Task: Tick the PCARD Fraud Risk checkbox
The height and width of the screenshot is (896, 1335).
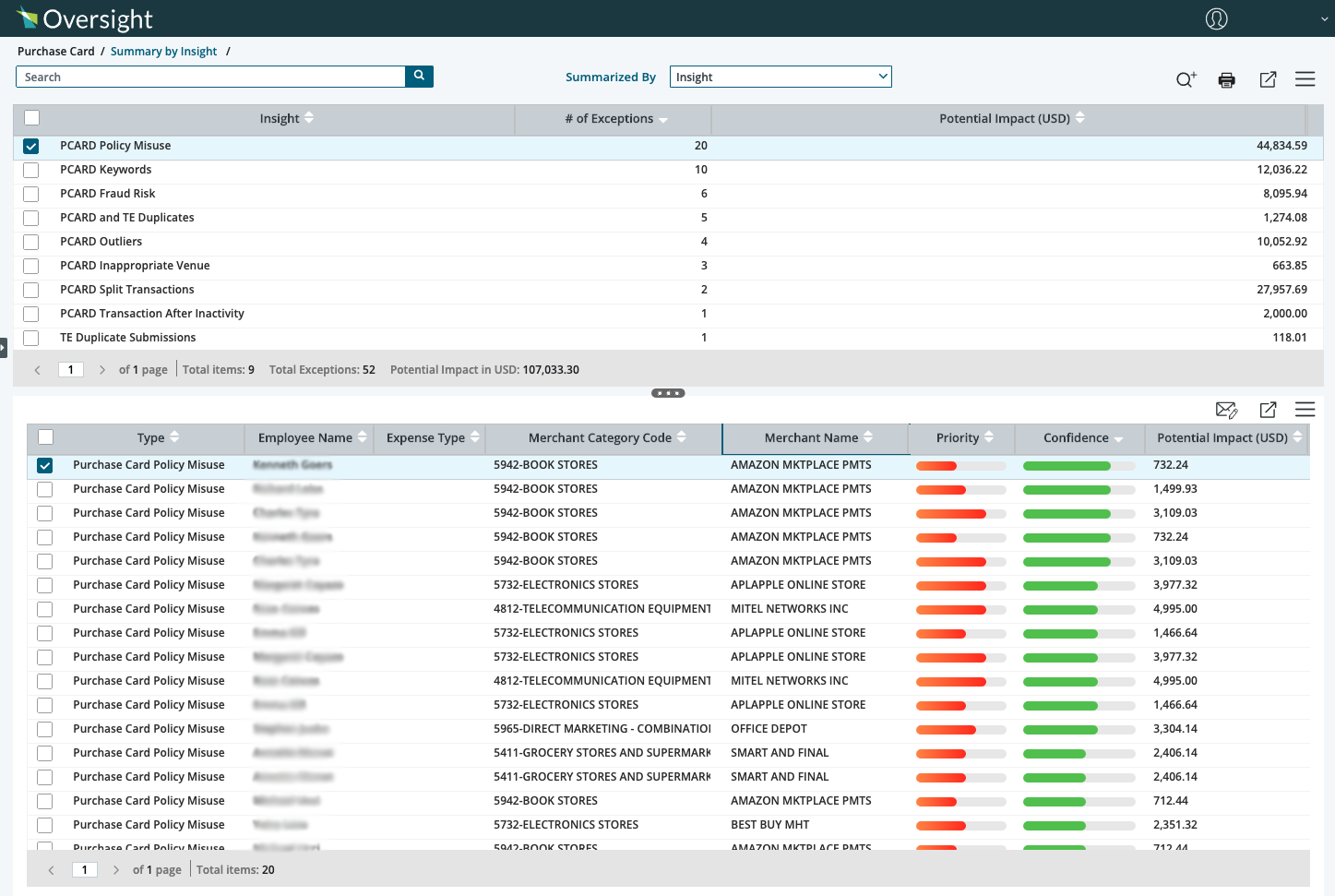Action: click(31, 194)
